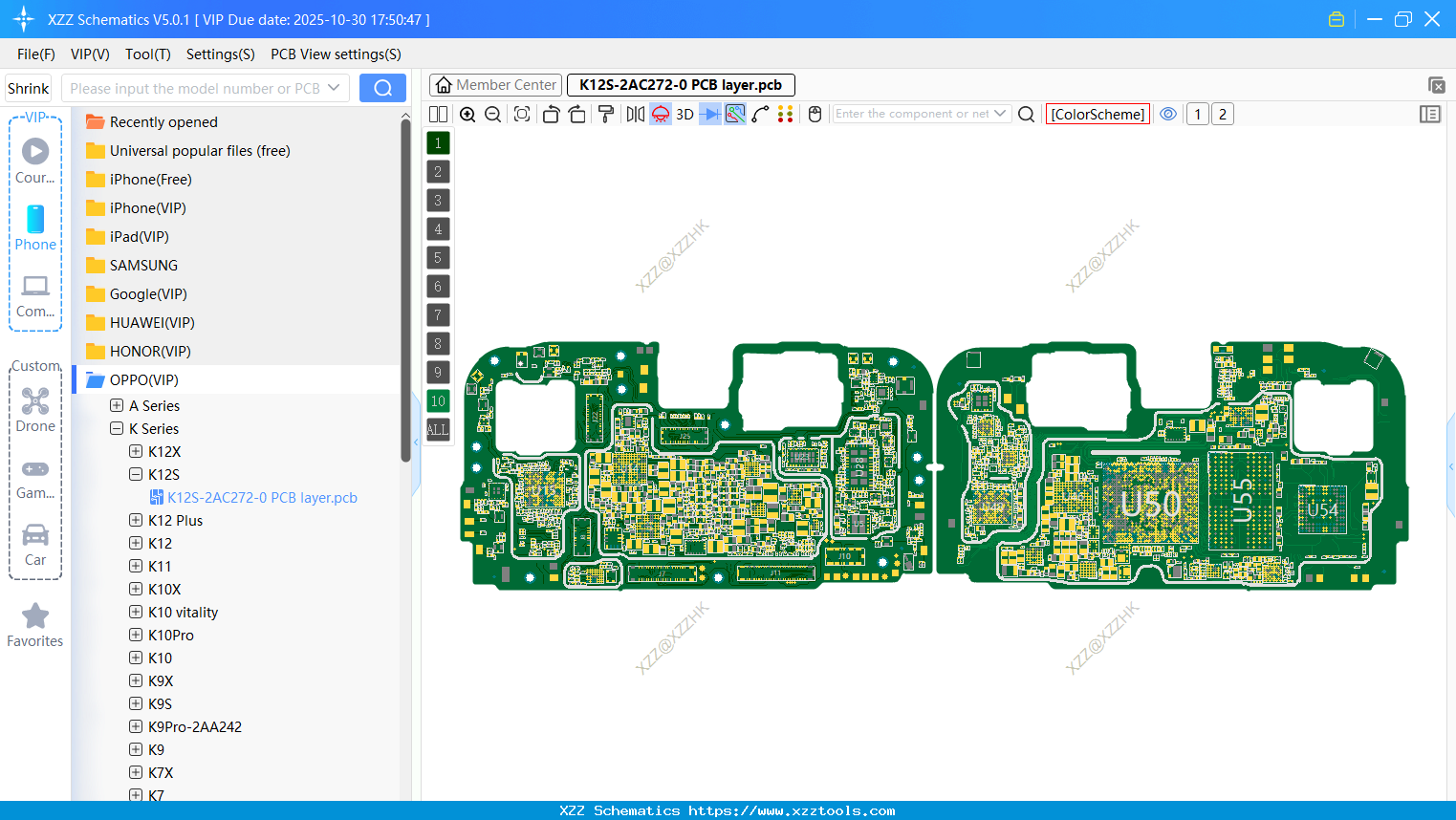Click the mouse settings icon
Viewport: 1456px width, 820px height.
pyautogui.click(x=815, y=114)
